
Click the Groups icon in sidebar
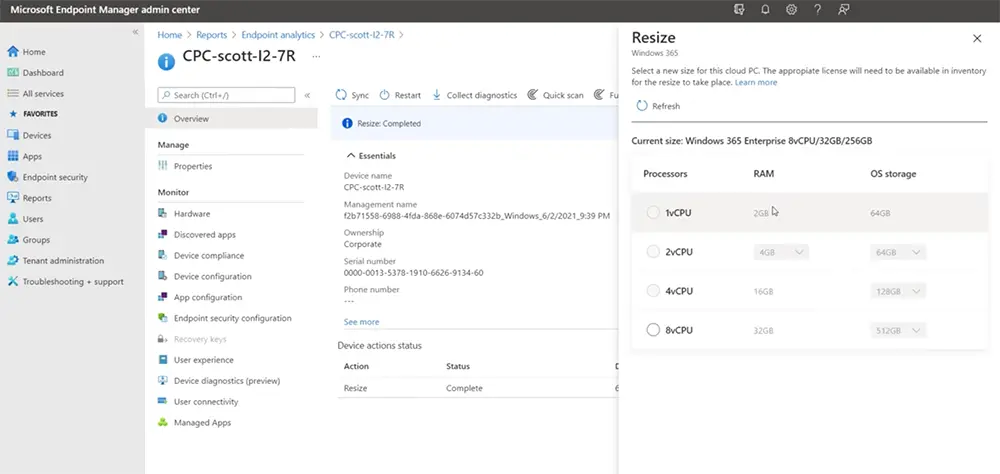tap(12, 240)
